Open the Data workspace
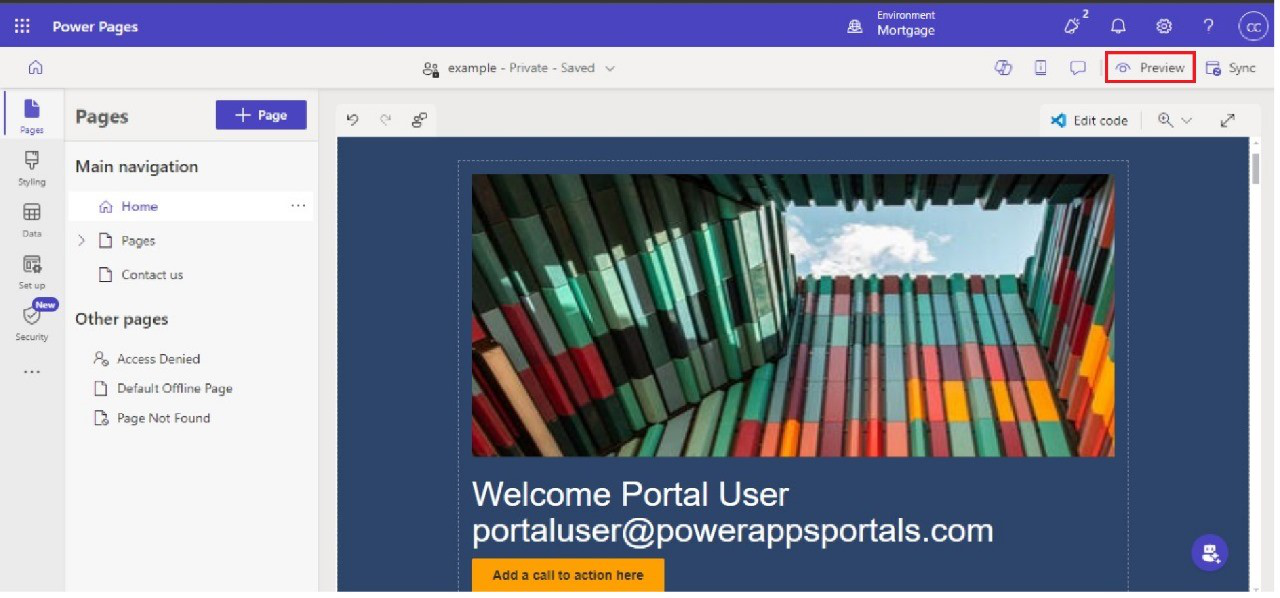The height and width of the screenshot is (598, 1280). click(32, 219)
